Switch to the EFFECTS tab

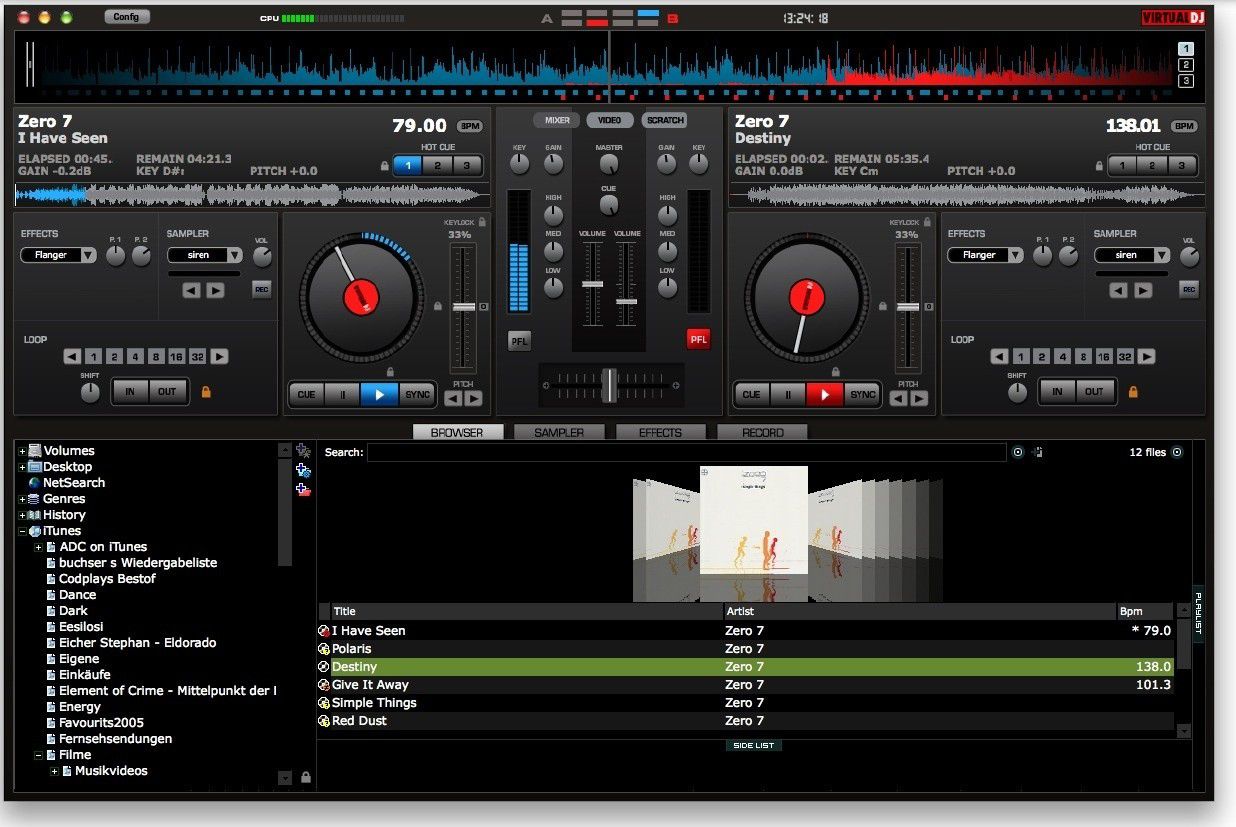[660, 433]
